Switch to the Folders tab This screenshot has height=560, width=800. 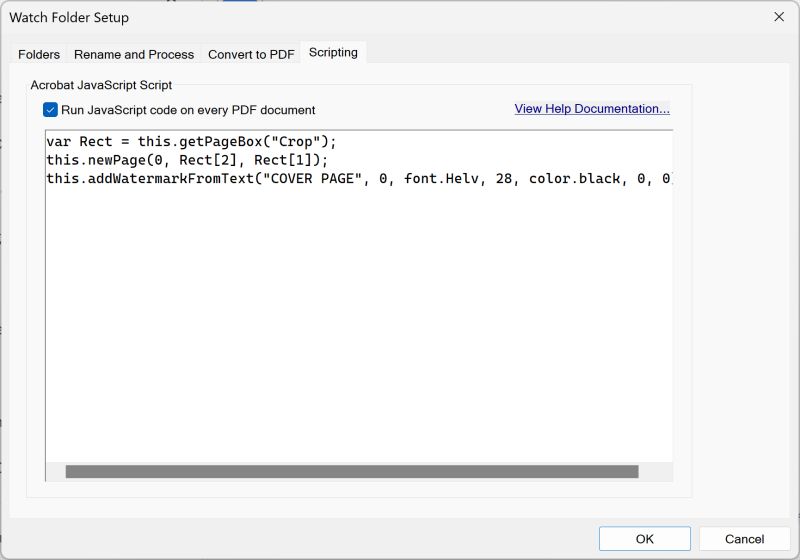[x=39, y=54]
